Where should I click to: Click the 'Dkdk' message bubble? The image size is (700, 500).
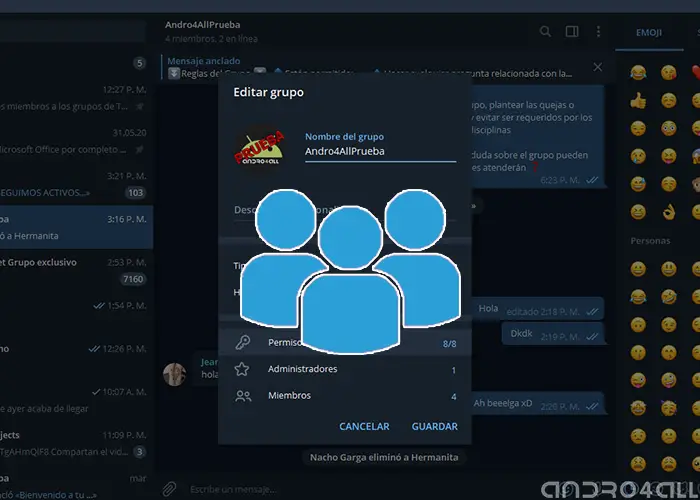tap(553, 334)
